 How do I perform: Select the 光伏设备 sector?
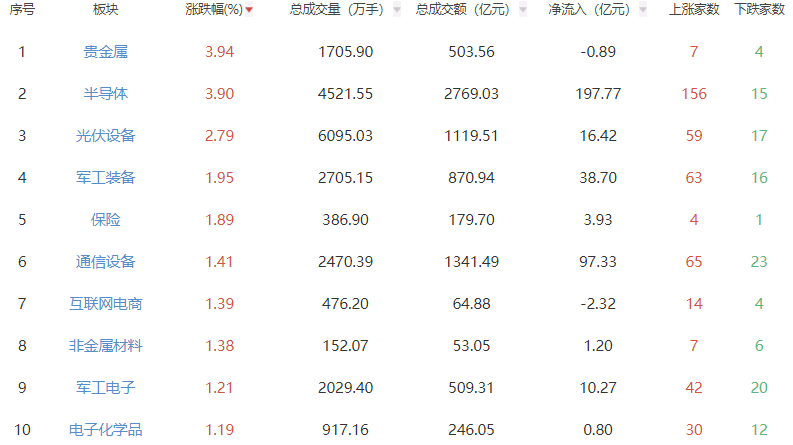105,136
